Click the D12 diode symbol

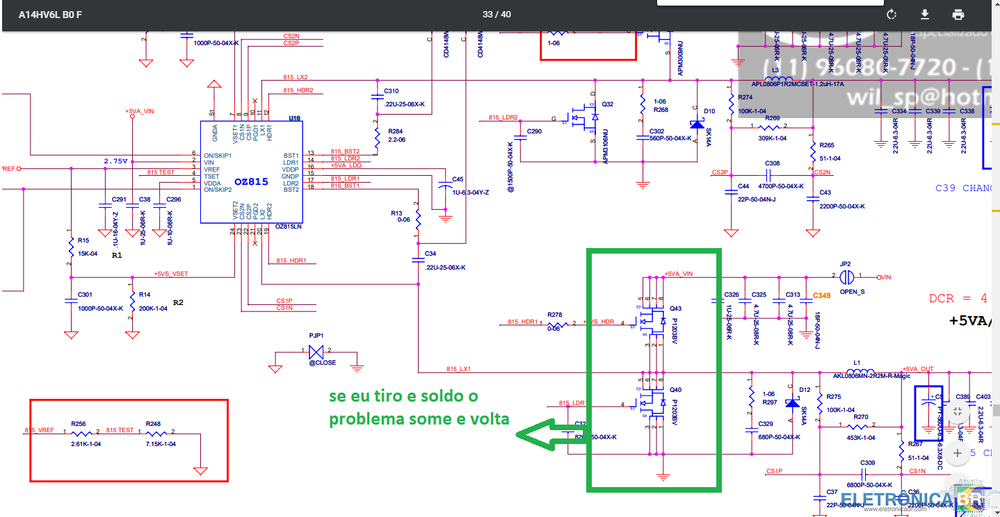(x=791, y=403)
